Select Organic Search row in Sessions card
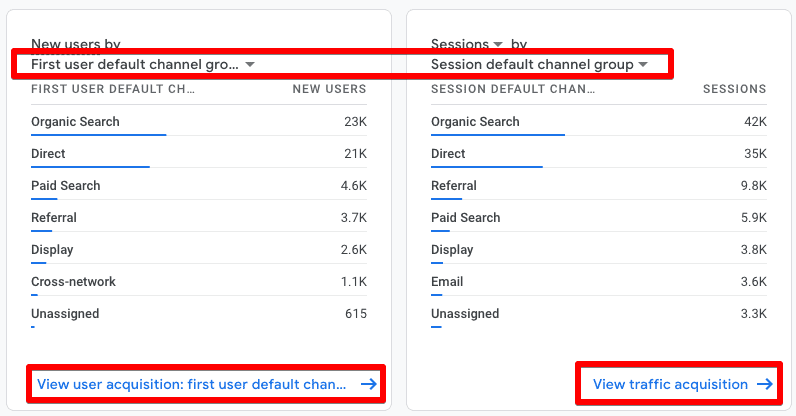The image size is (796, 416). point(599,122)
